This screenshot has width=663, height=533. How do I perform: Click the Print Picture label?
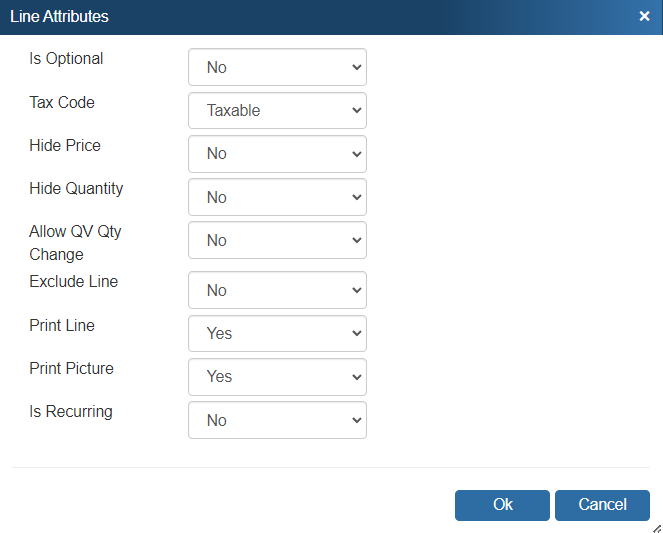[71, 368]
